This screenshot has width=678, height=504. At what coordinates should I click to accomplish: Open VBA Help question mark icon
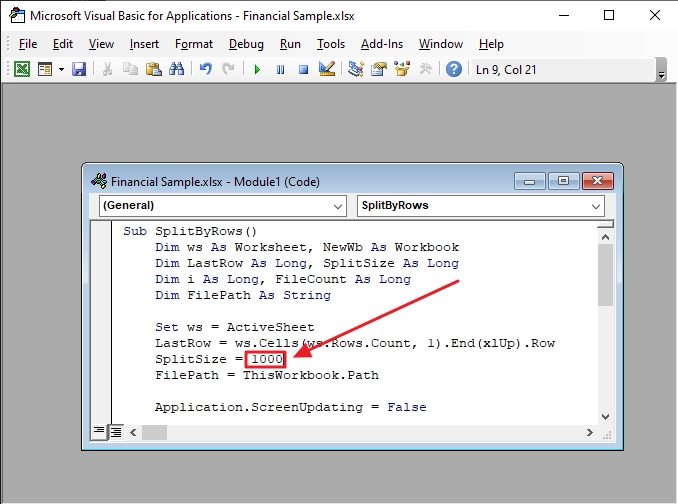point(454,69)
